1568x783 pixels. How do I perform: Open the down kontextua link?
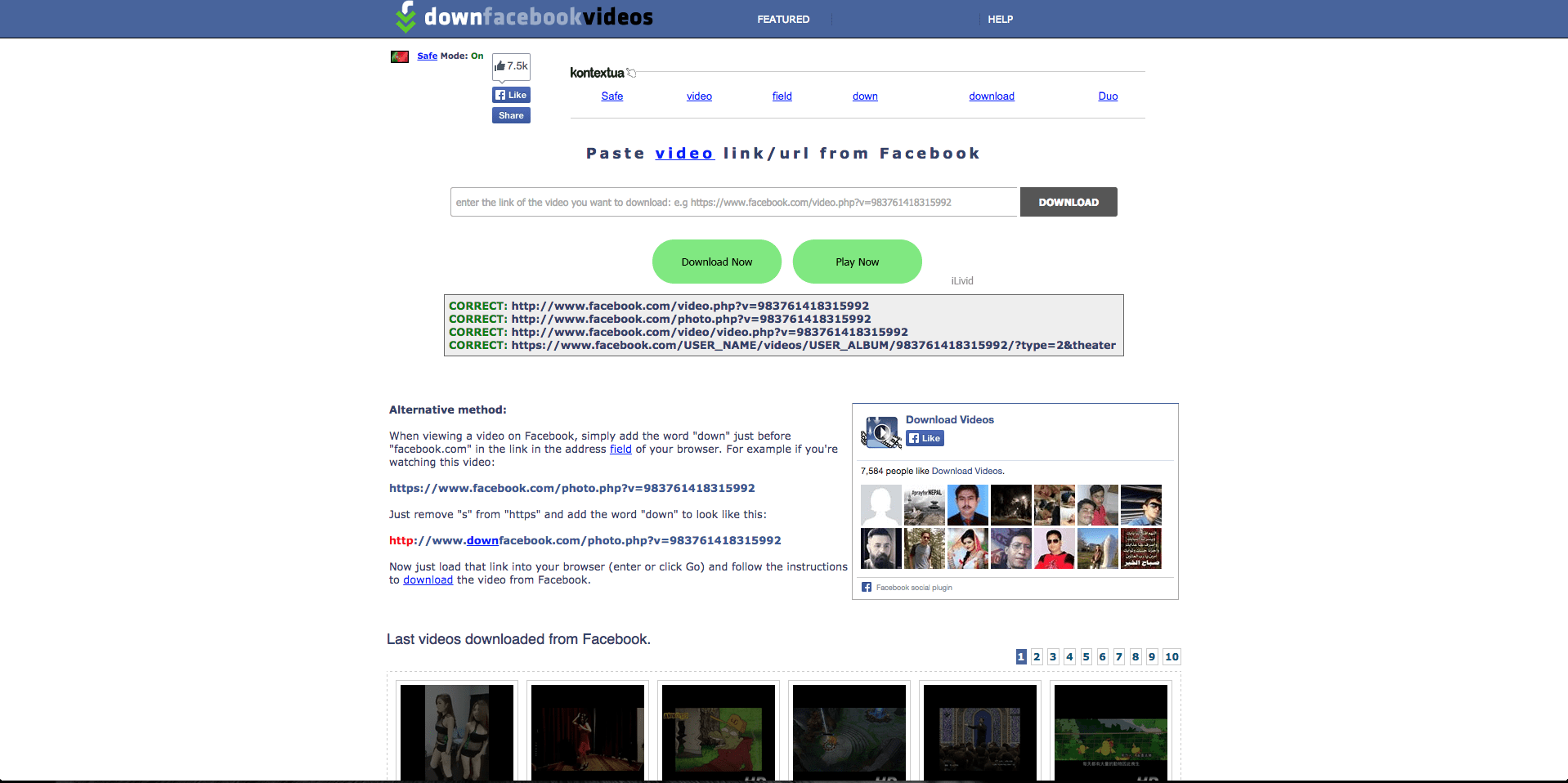coord(865,96)
